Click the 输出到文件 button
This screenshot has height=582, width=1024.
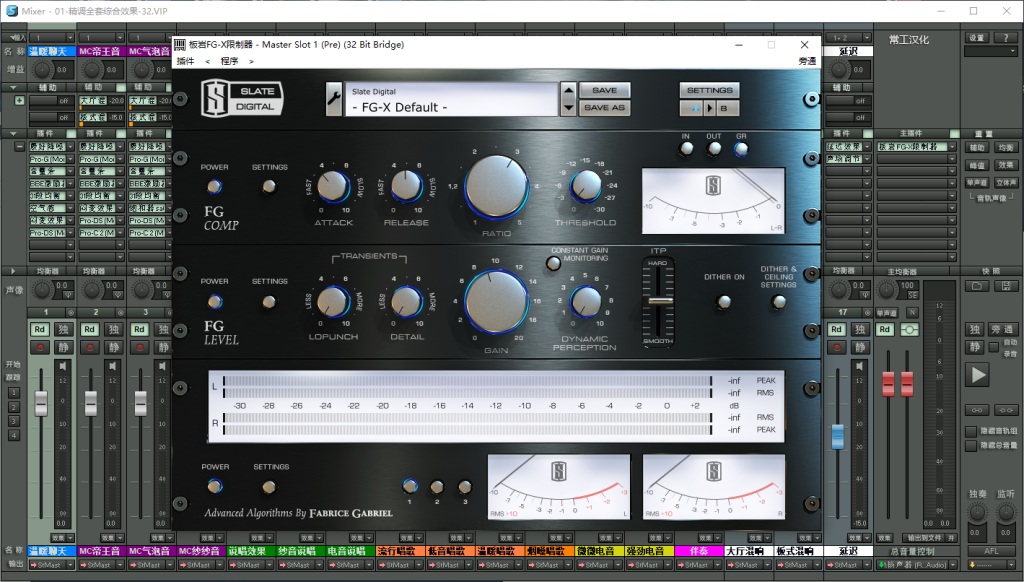coord(925,538)
